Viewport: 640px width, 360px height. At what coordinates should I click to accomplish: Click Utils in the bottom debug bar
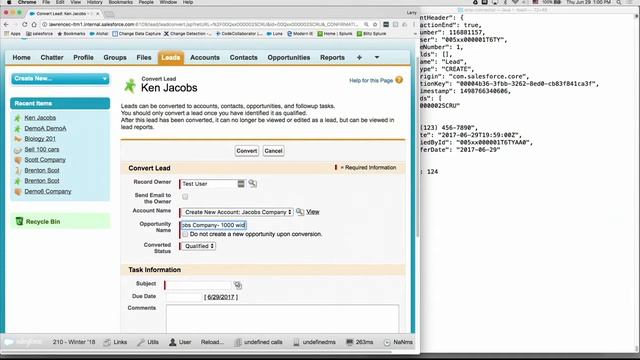pos(148,342)
